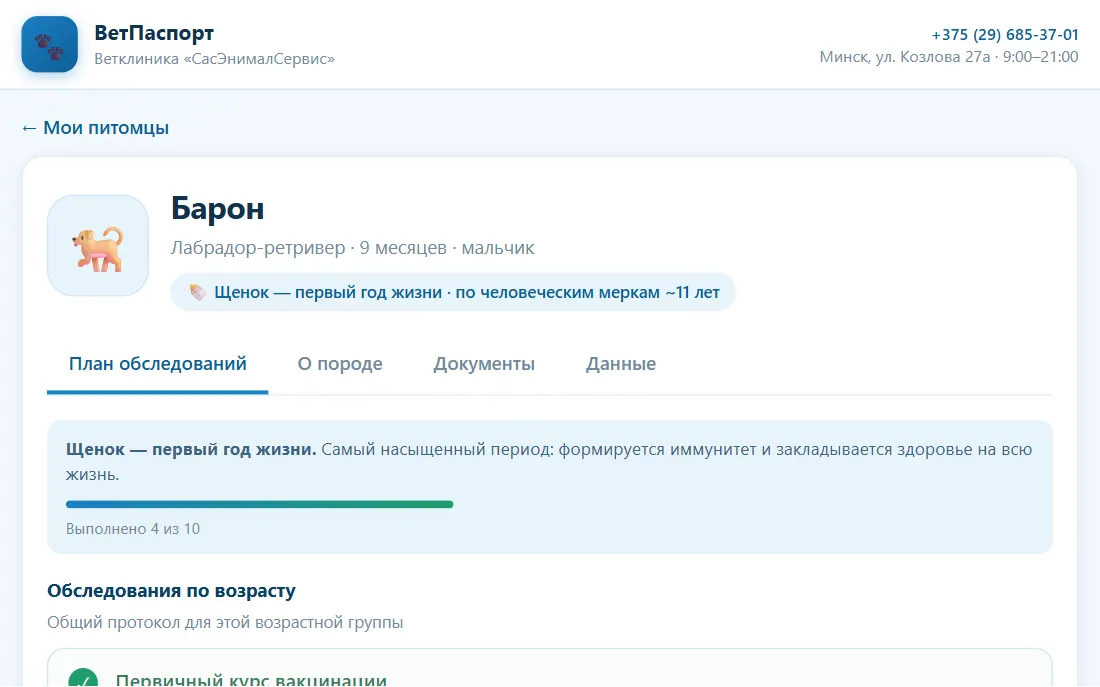
Task: Click the Щенок — первый год жизни badge
Action: pyautogui.click(x=453, y=292)
